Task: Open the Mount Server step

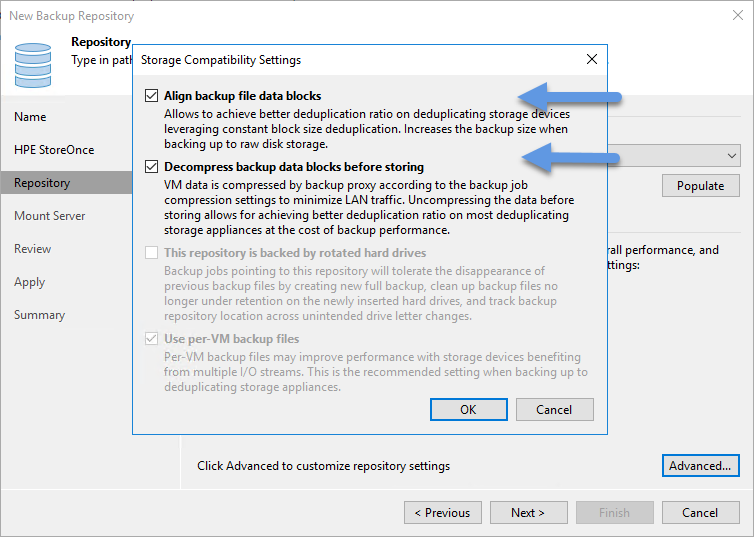Action: [x=50, y=216]
